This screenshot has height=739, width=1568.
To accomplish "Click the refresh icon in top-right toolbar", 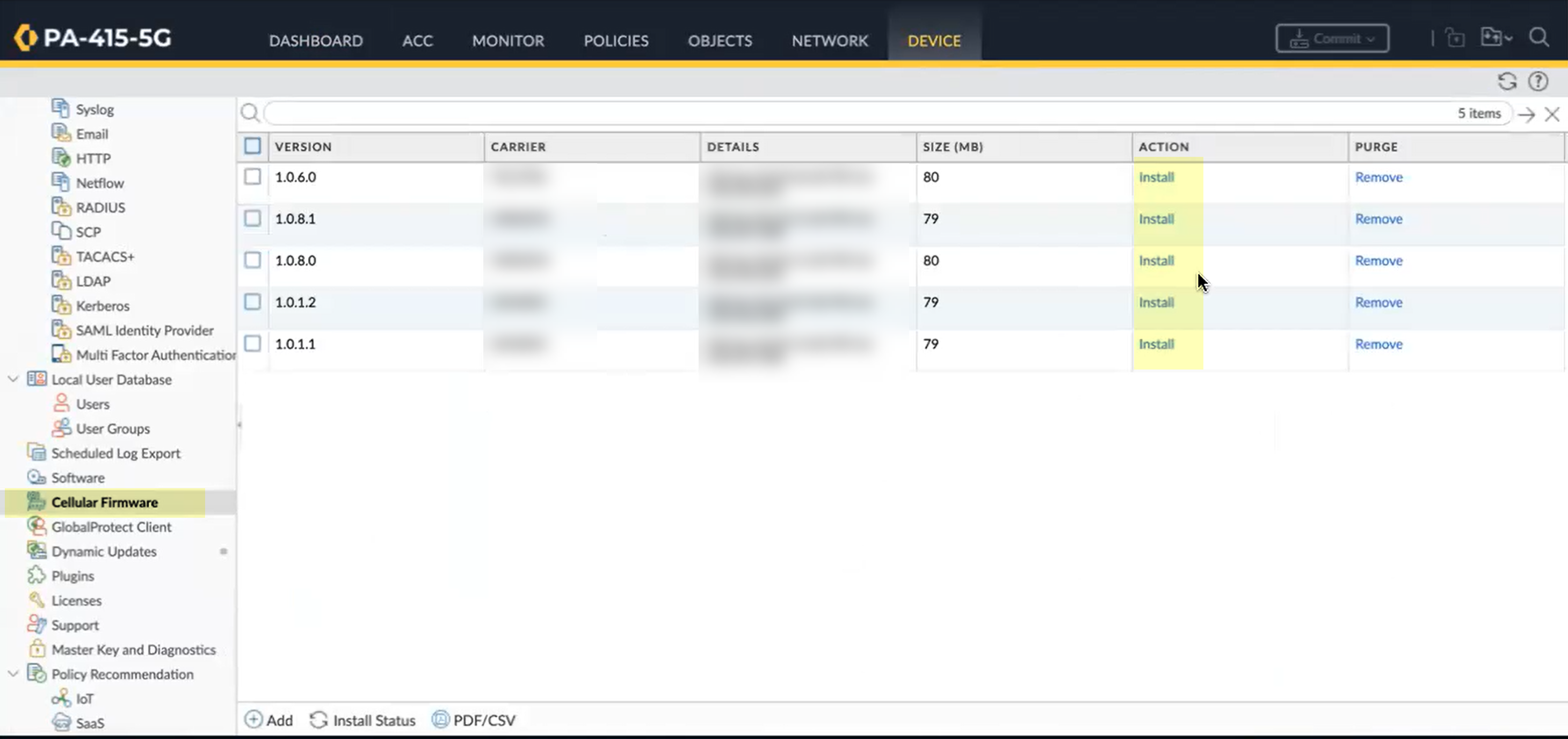I will coord(1507,82).
